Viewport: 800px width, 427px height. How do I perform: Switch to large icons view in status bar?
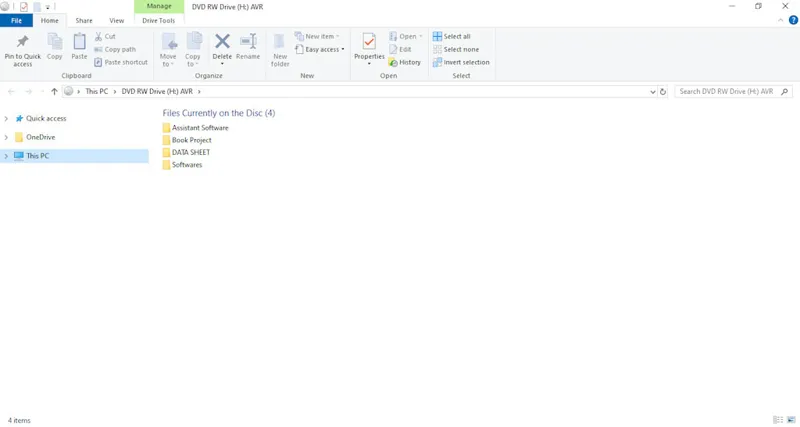click(791, 420)
